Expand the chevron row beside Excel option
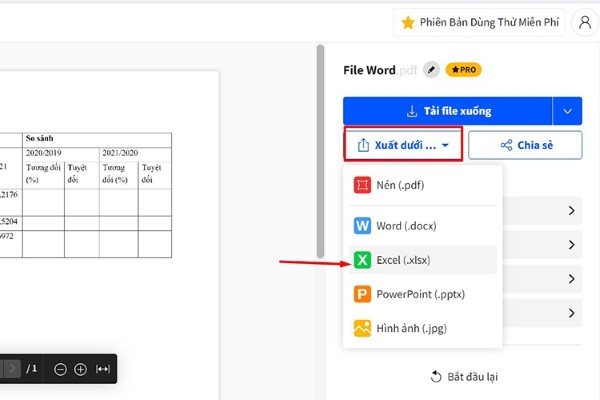 [x=571, y=279]
